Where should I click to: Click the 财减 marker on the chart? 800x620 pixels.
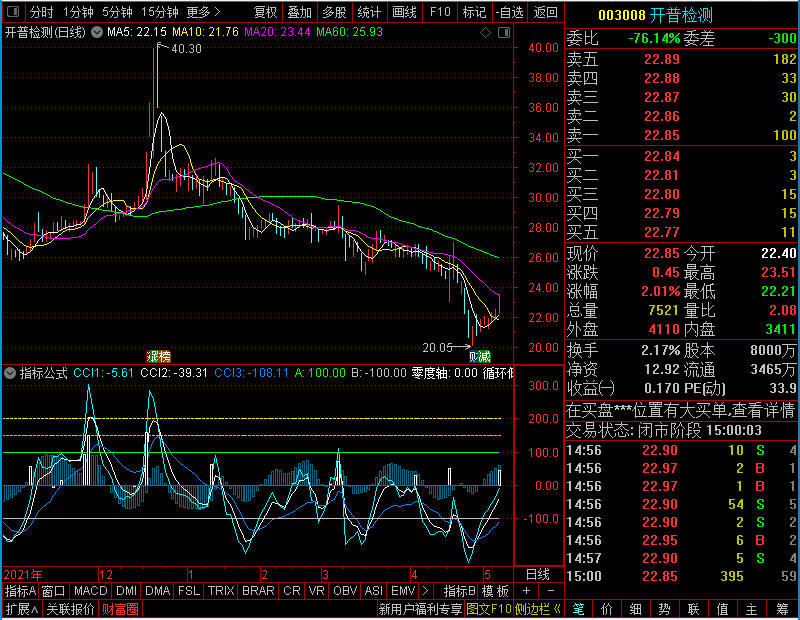pos(480,356)
